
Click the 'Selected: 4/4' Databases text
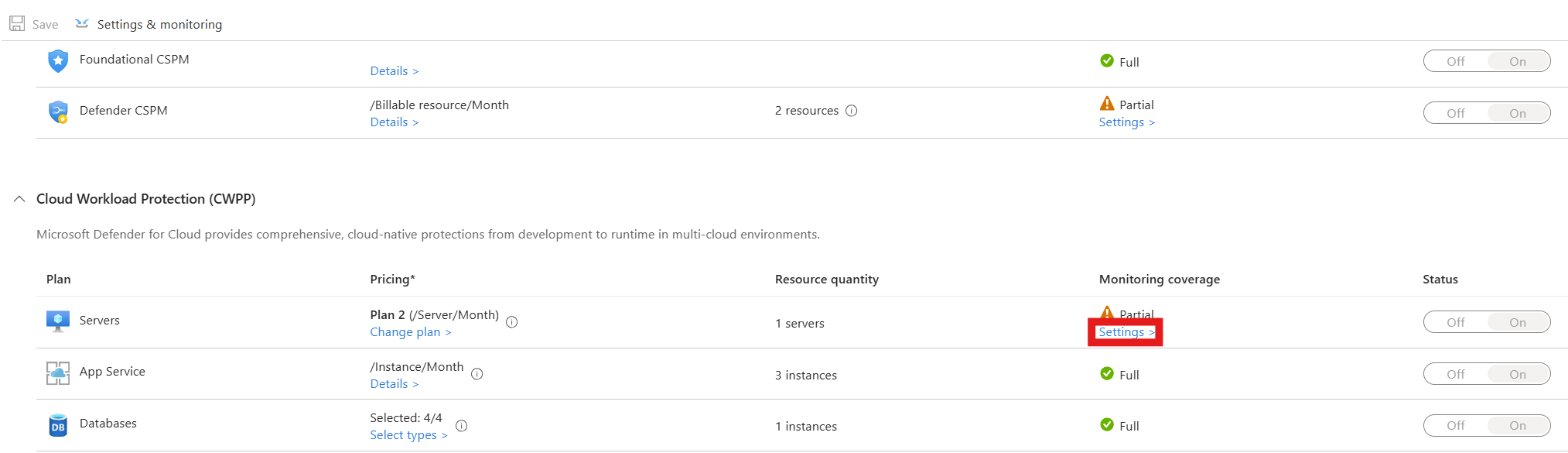pyautogui.click(x=405, y=418)
